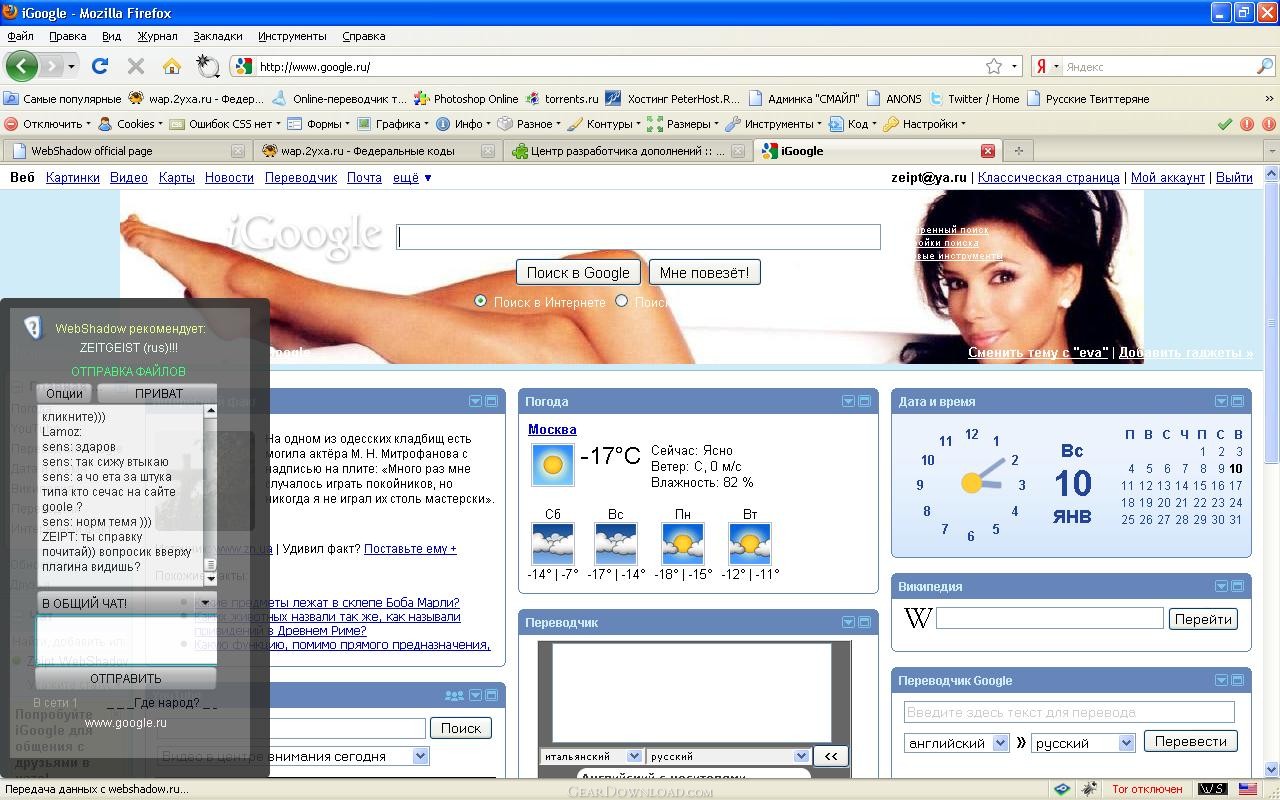Open the Cookies dropdown menu

pos(131,124)
